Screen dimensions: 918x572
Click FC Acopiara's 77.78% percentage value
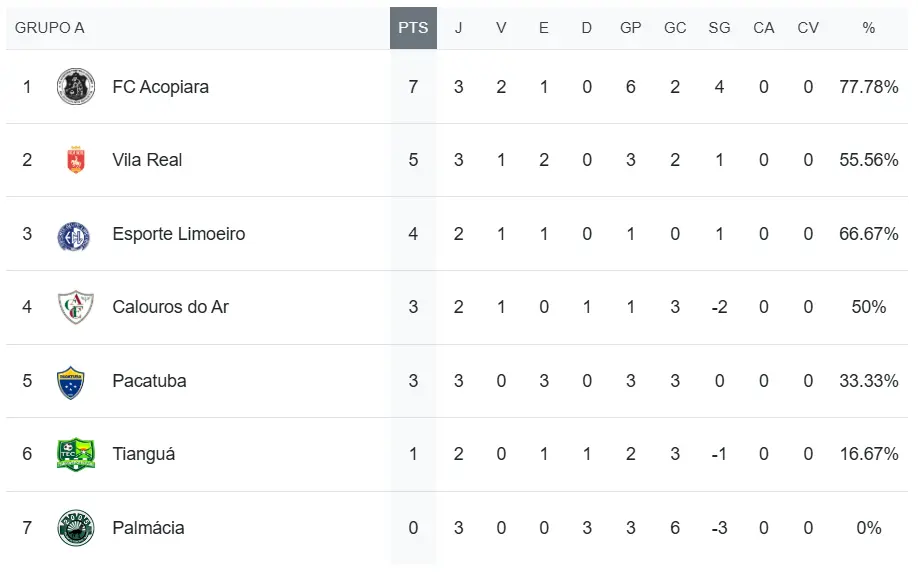coord(869,87)
